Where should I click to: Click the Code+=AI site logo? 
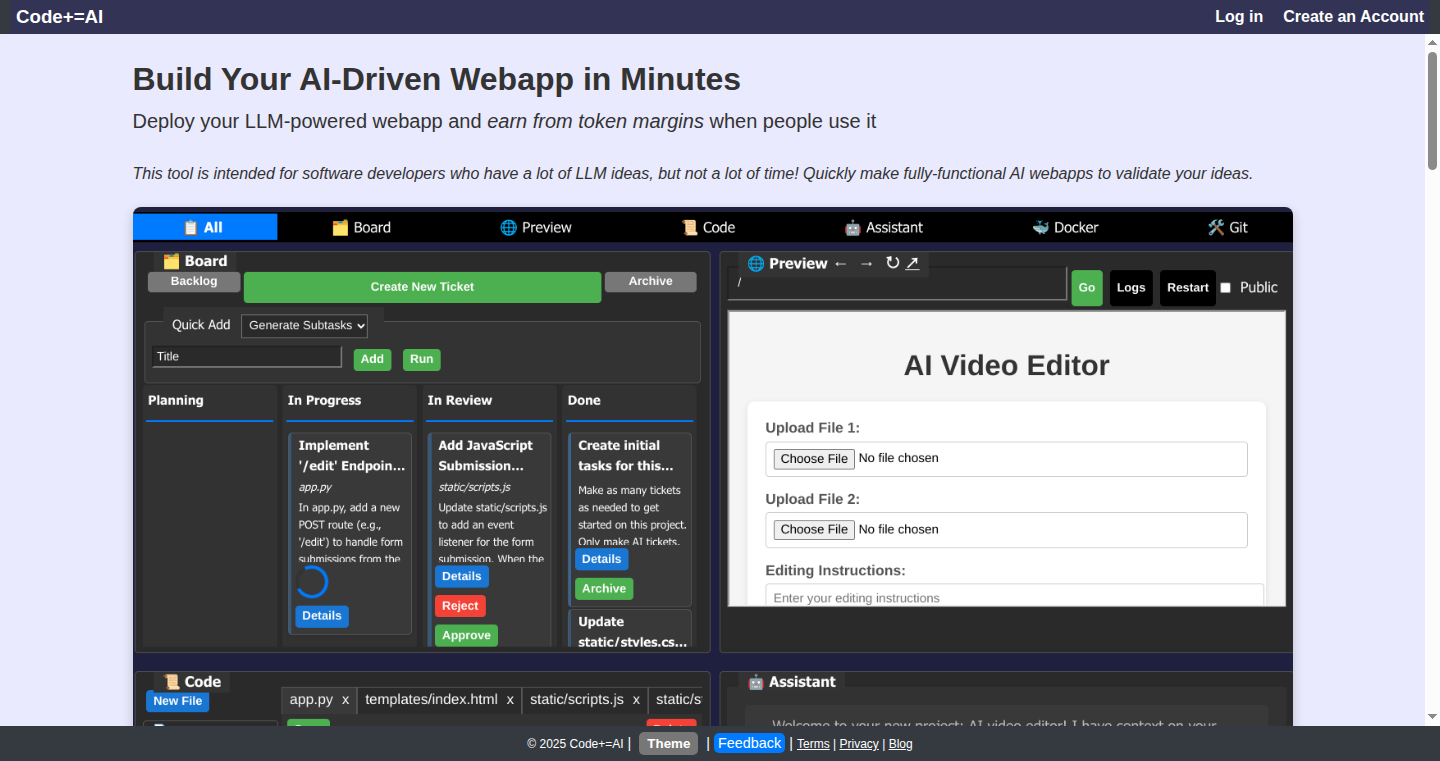[x=60, y=17]
